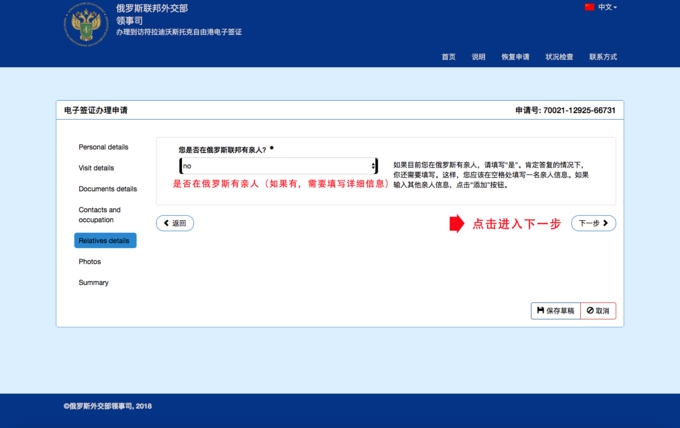Select Personal details in the sidebar
Viewport: 680px width, 428px height.
click(x=103, y=147)
